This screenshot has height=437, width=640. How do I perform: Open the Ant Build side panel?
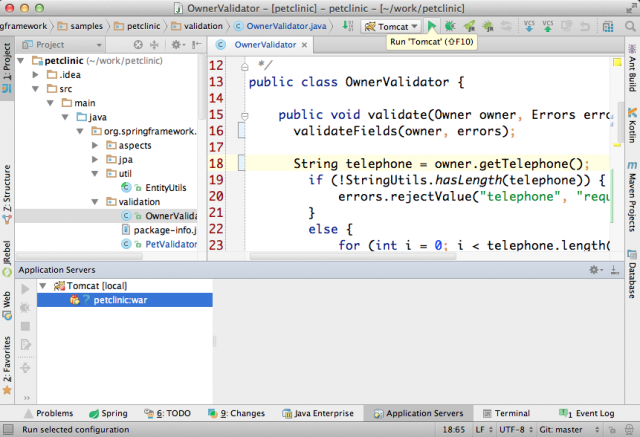point(632,68)
